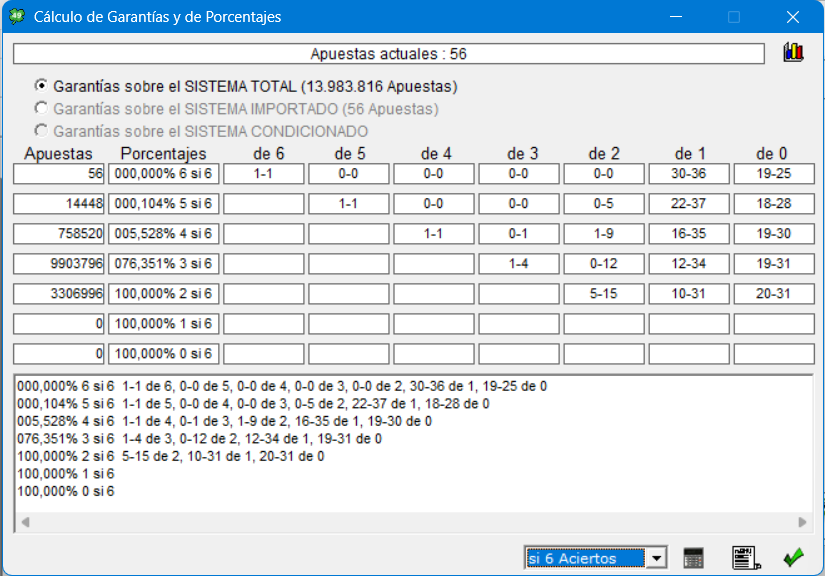Click the left arrow of horizontal scrollbar
The width and height of the screenshot is (825, 576).
25,522
